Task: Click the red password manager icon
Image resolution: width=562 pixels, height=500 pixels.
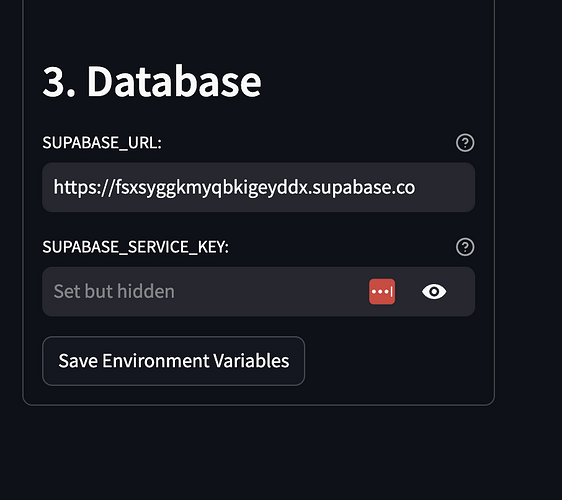Action: pos(382,291)
